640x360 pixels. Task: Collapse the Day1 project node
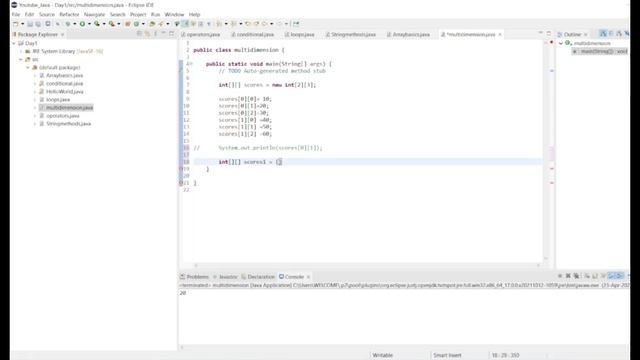[x=14, y=43]
